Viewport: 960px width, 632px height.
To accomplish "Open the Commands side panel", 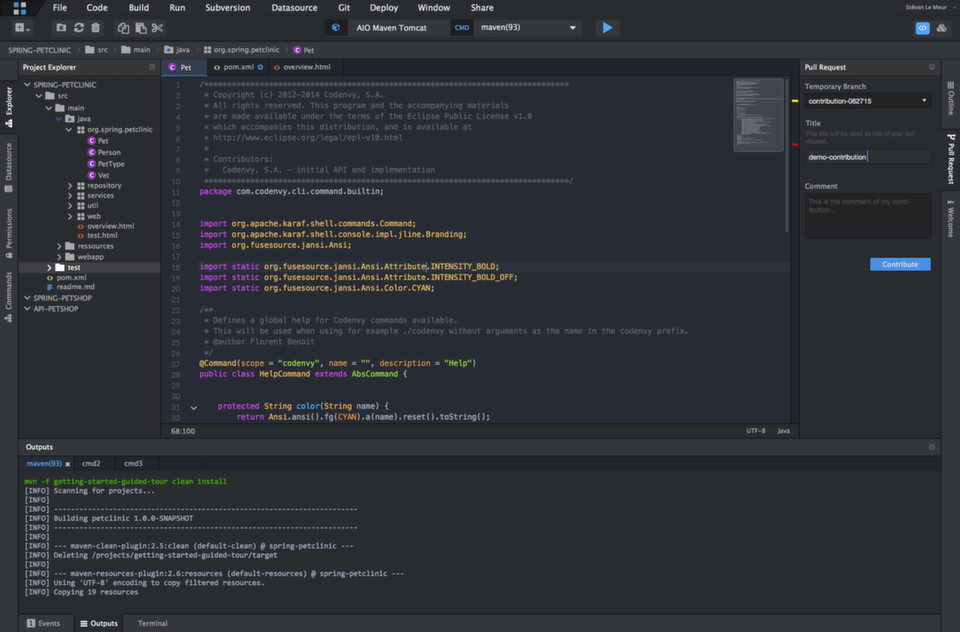I will [x=9, y=297].
